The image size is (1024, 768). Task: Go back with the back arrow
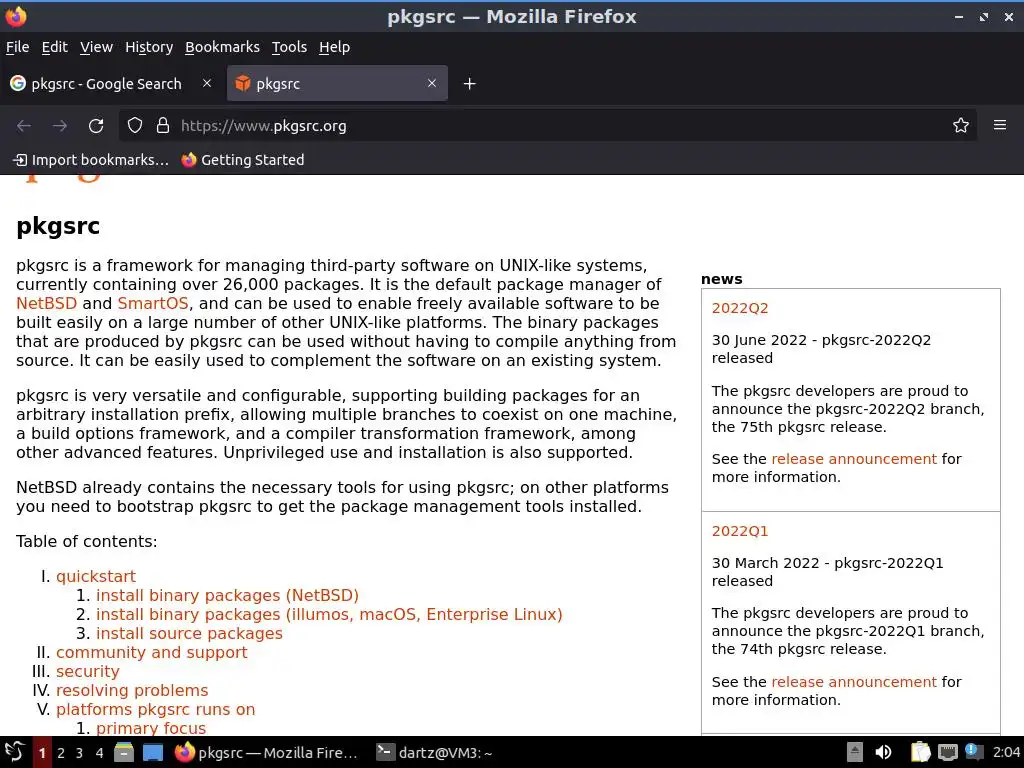pos(24,125)
